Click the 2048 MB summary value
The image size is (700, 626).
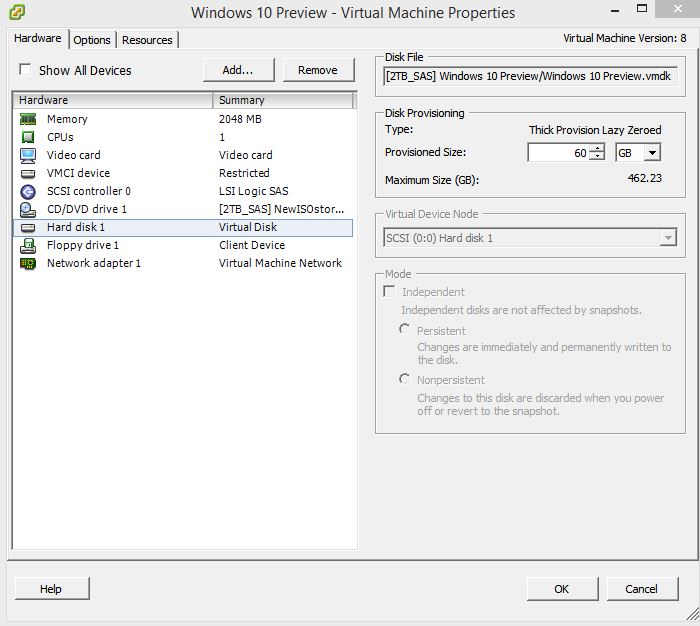click(x=240, y=119)
